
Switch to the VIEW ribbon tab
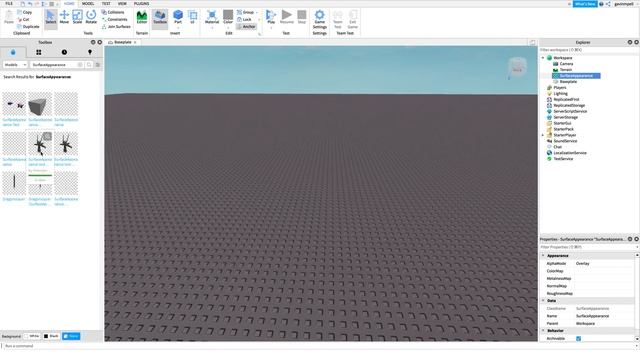click(122, 4)
